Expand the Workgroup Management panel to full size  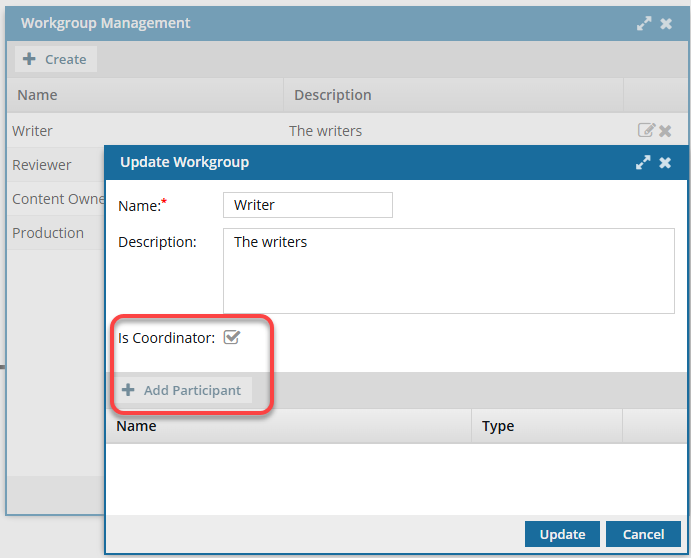[644, 23]
